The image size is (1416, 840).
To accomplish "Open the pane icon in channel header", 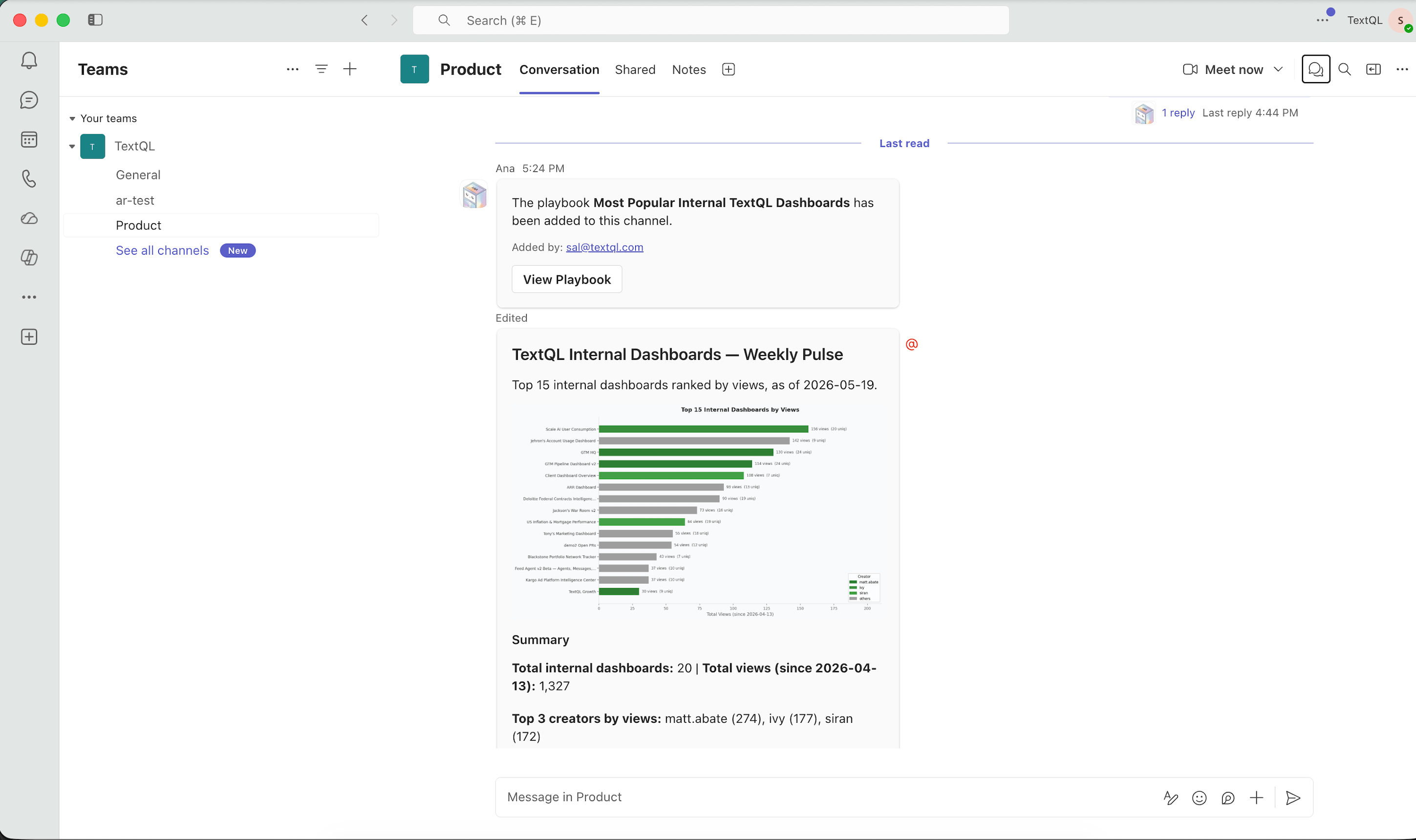I will [x=1373, y=69].
